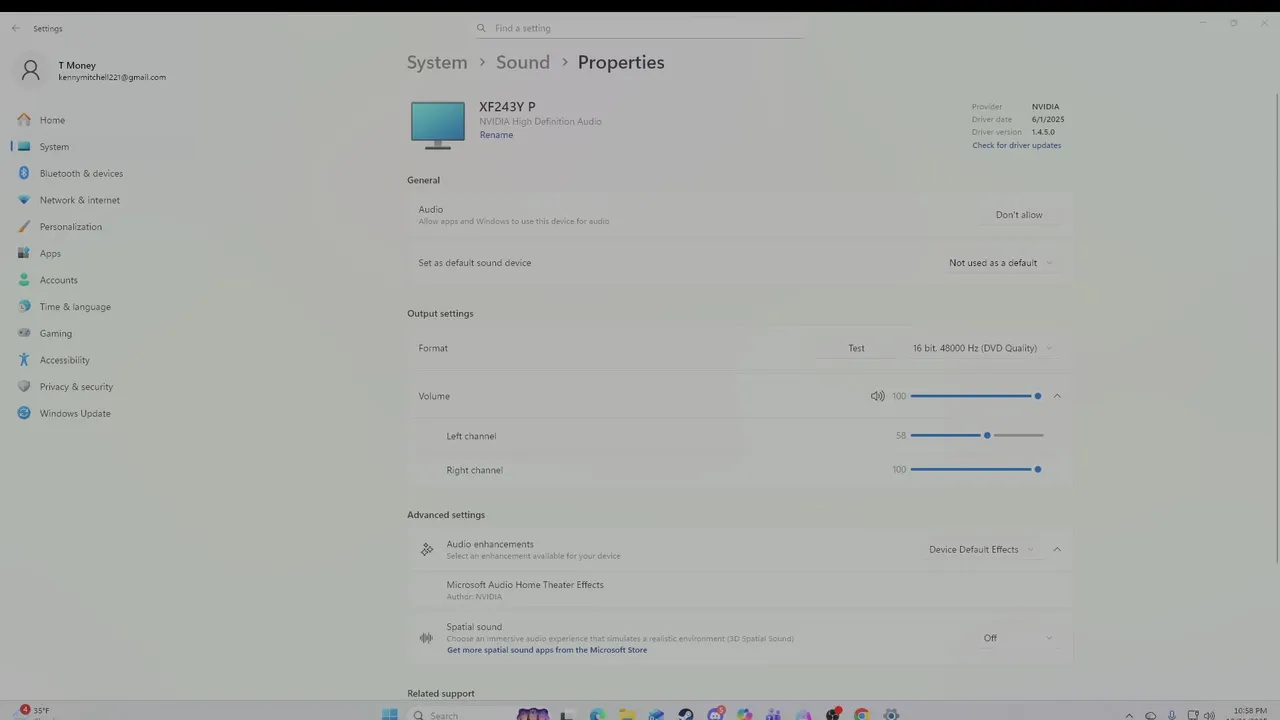The height and width of the screenshot is (720, 1280).
Task: Open Discord from taskbar
Action: click(x=715, y=714)
